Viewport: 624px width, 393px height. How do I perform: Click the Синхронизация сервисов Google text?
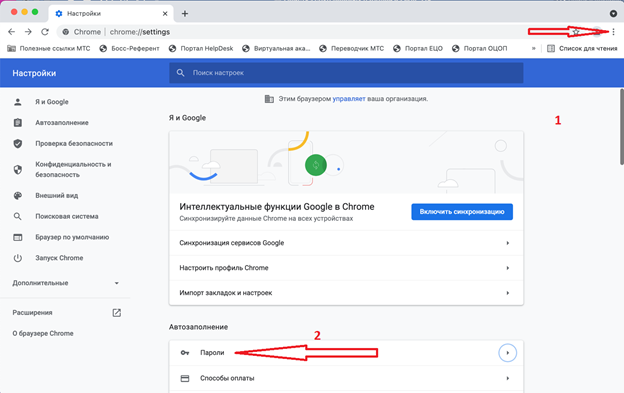(x=232, y=243)
